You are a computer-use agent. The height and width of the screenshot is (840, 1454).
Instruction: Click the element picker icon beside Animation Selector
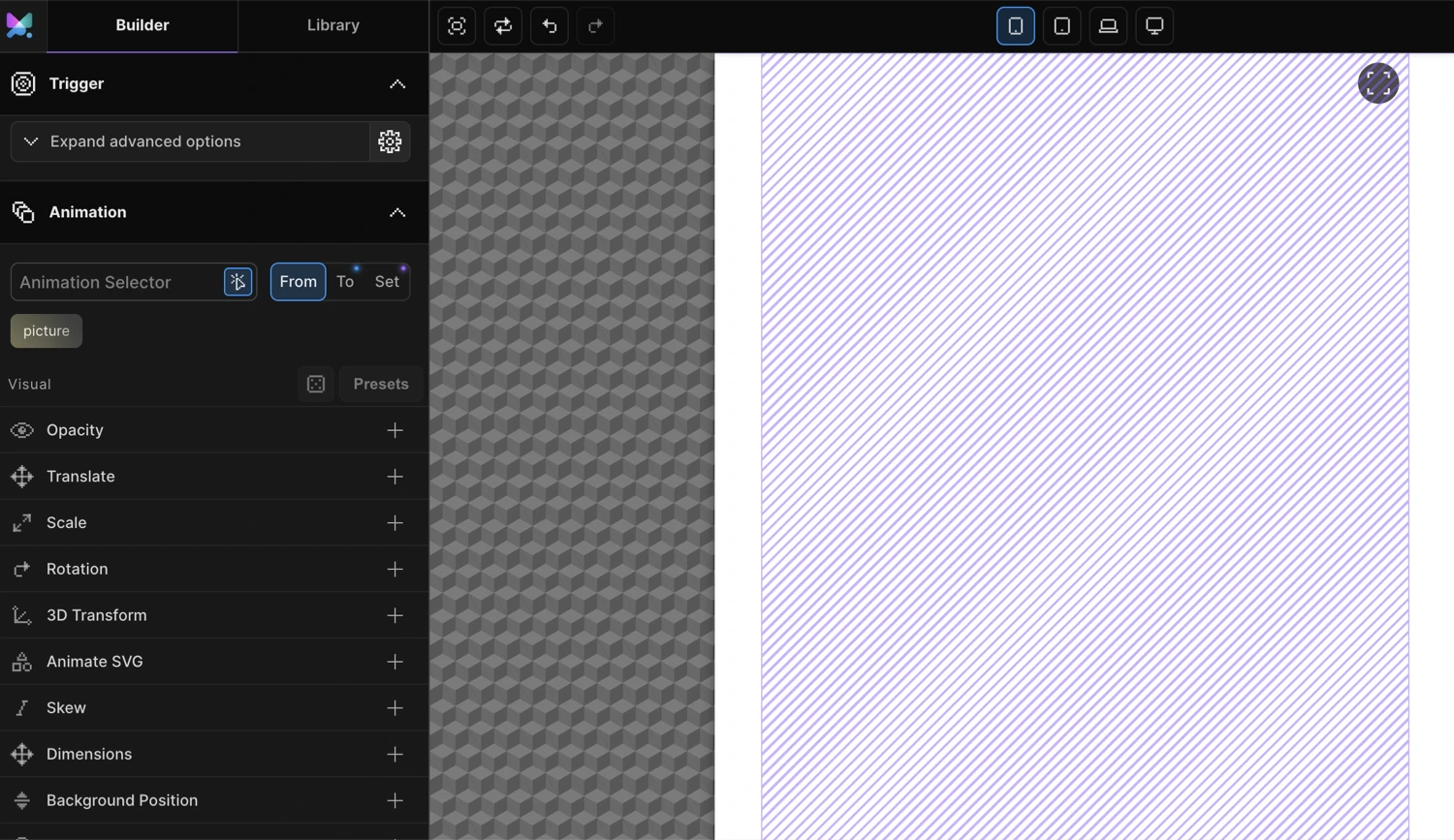pyautogui.click(x=237, y=282)
